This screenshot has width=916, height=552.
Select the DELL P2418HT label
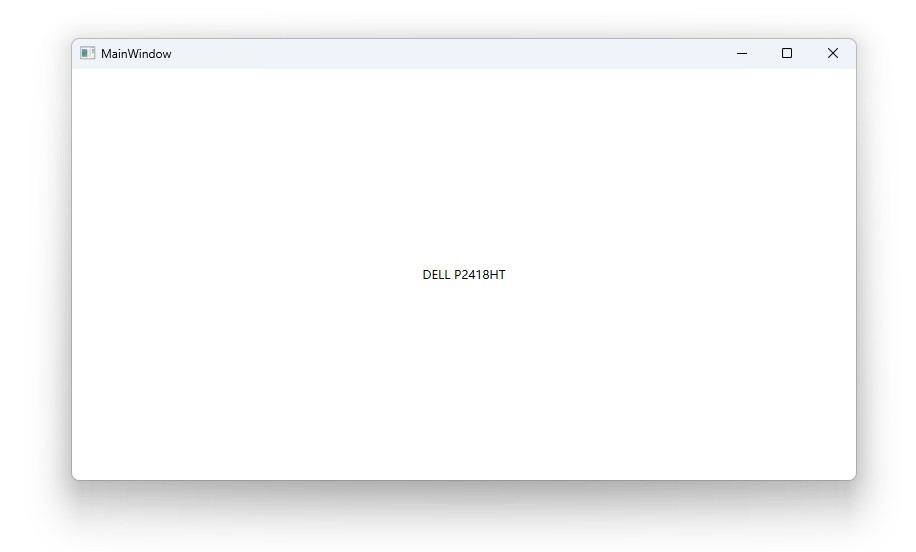464,275
